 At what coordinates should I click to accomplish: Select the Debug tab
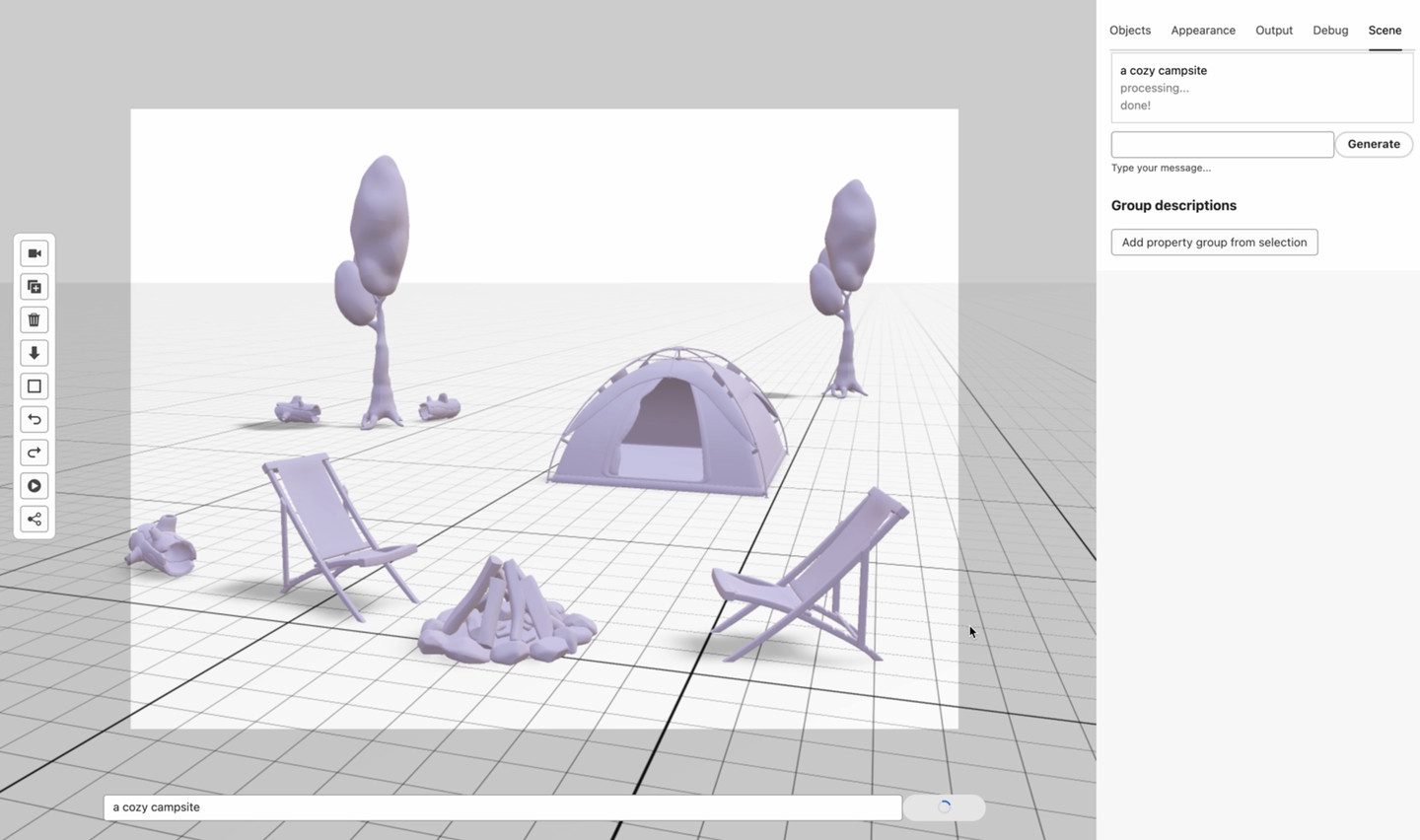[x=1329, y=31]
